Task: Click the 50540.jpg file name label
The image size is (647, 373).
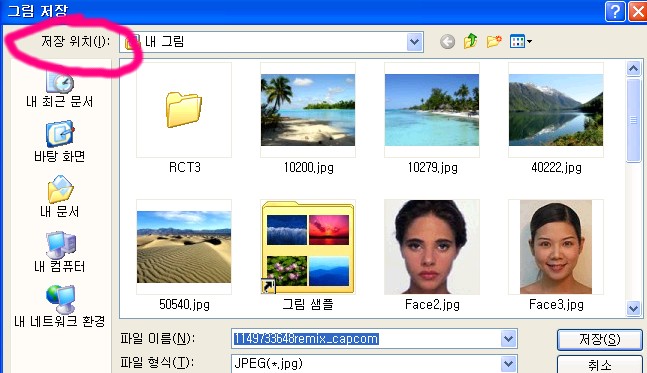Action: pos(184,305)
